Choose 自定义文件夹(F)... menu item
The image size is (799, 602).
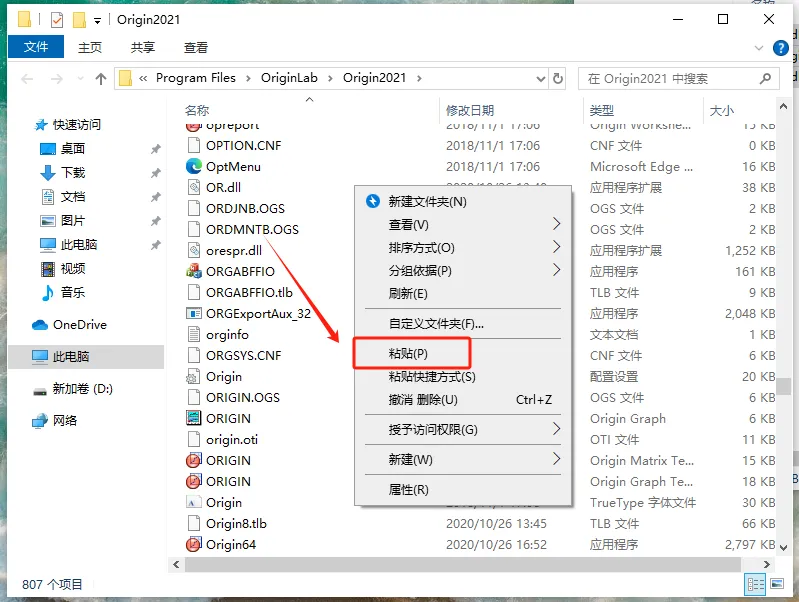click(x=463, y=324)
